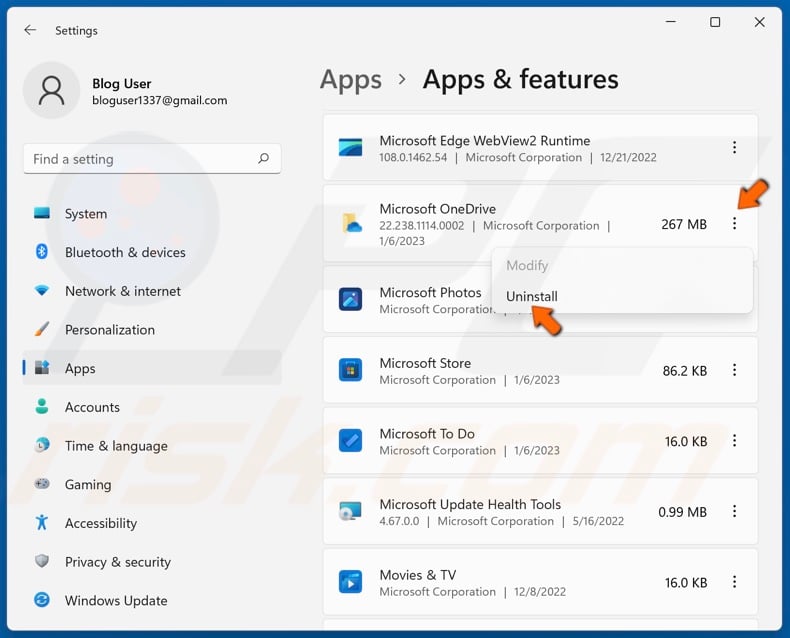
Task: Open System settings in the sidebar
Action: tap(152, 214)
